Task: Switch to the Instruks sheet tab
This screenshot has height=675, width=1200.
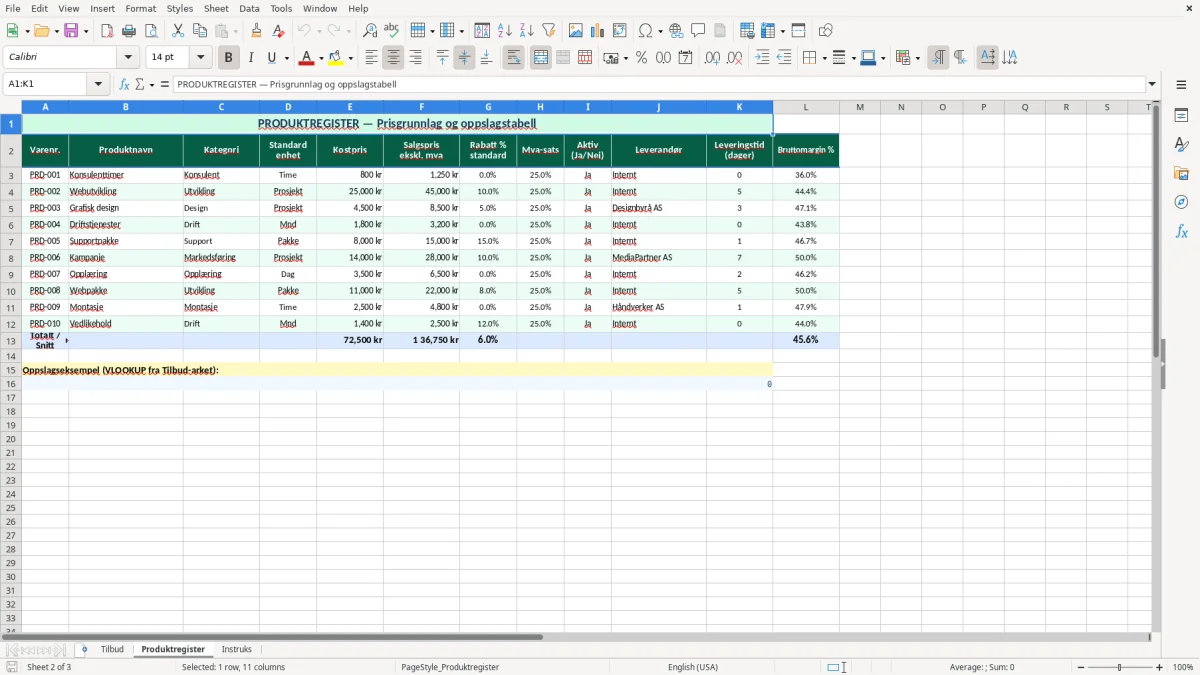Action: pos(237,650)
